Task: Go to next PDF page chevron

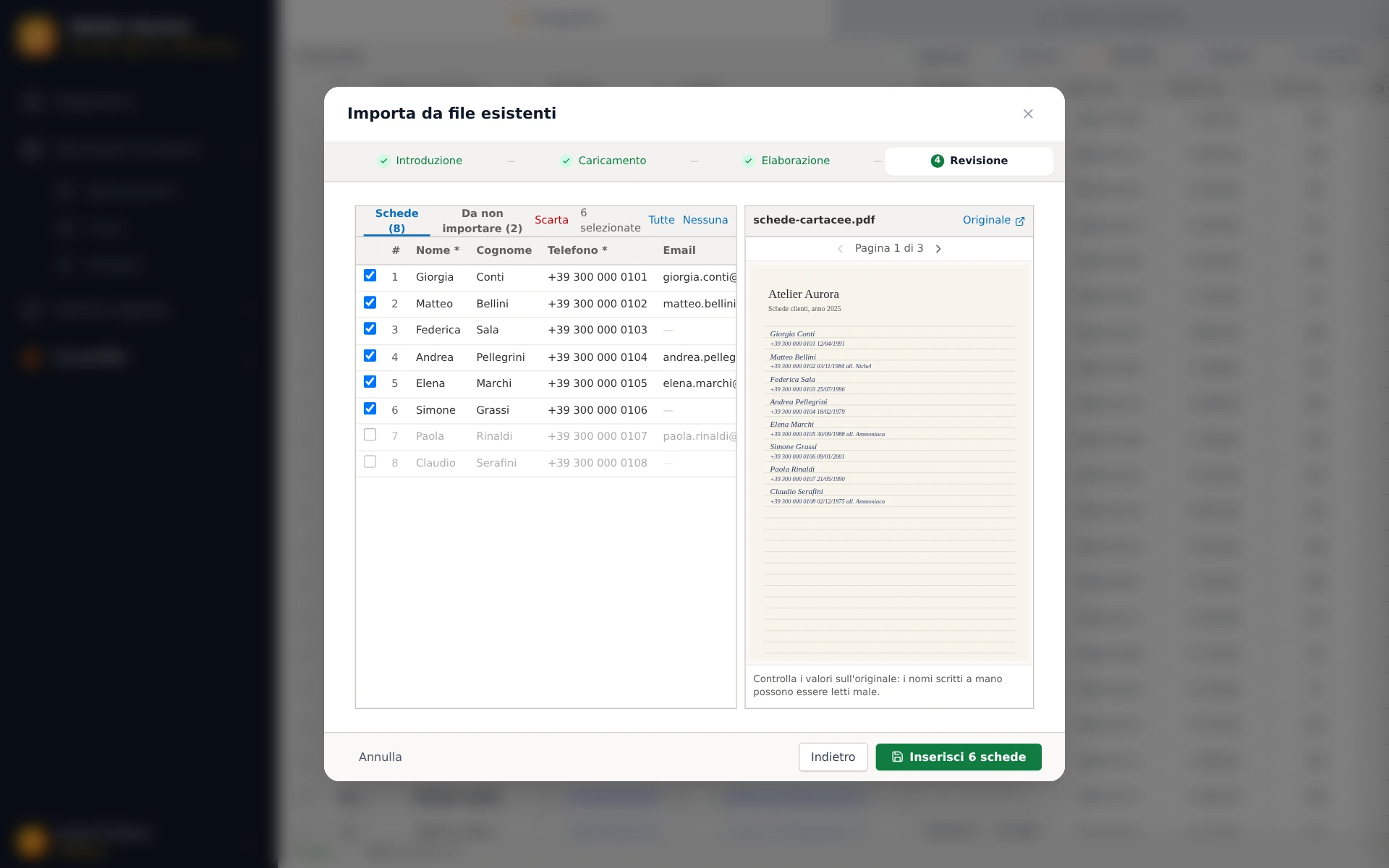Action: [x=938, y=249]
